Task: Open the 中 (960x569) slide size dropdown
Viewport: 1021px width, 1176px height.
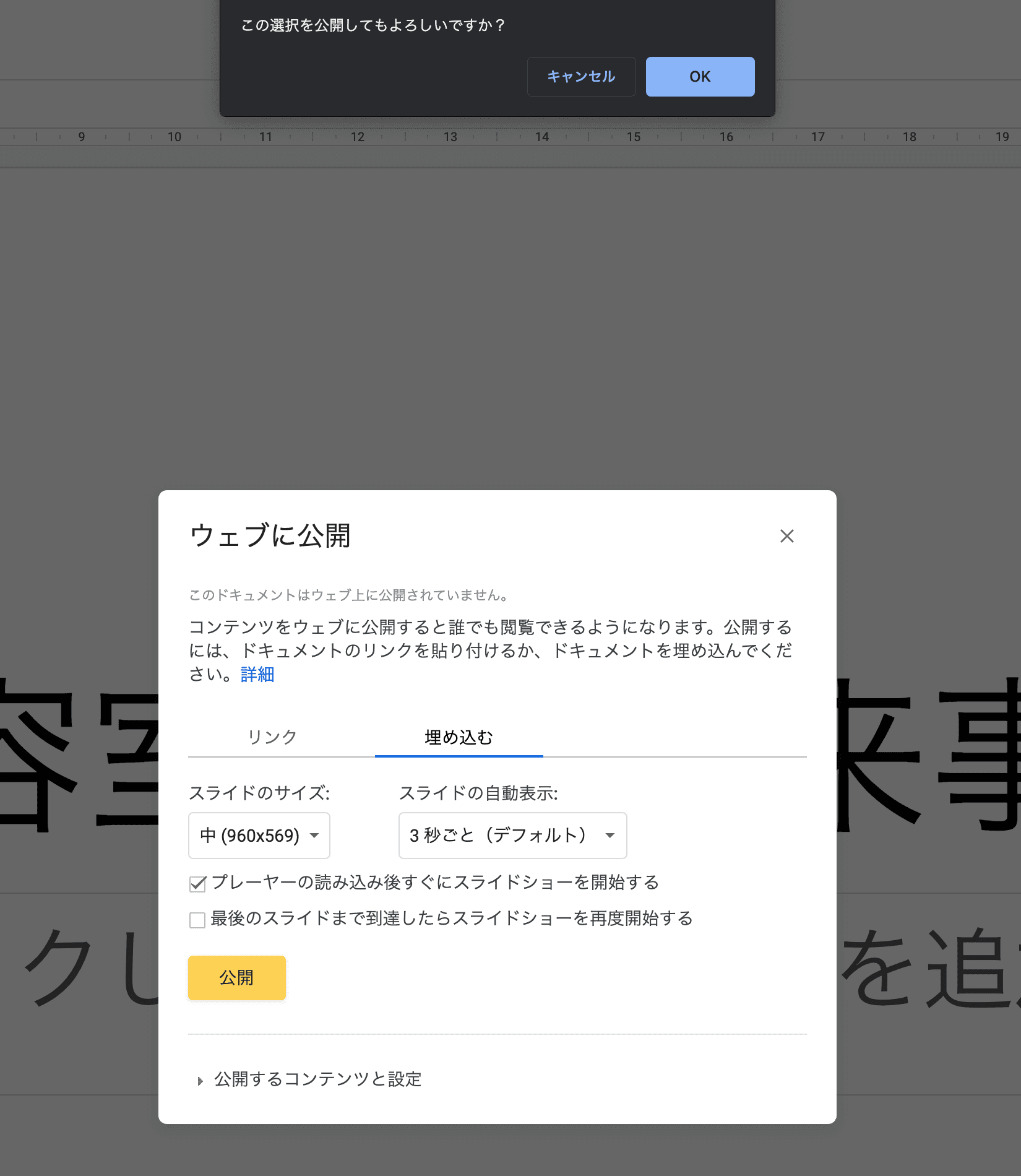Action: point(259,836)
